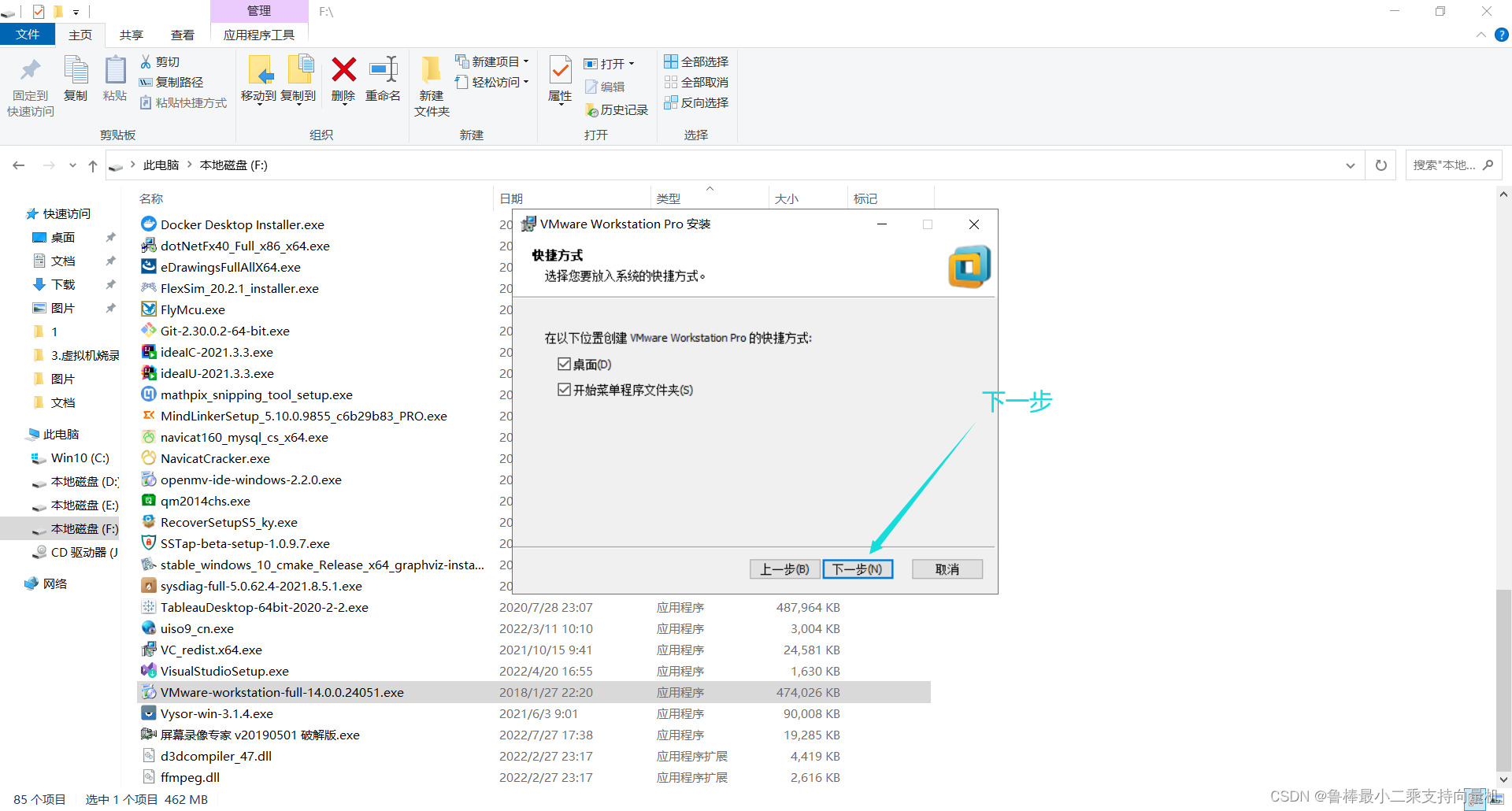Click Select all (全部选择) icon
This screenshot has height=811, width=1512.
click(x=671, y=61)
